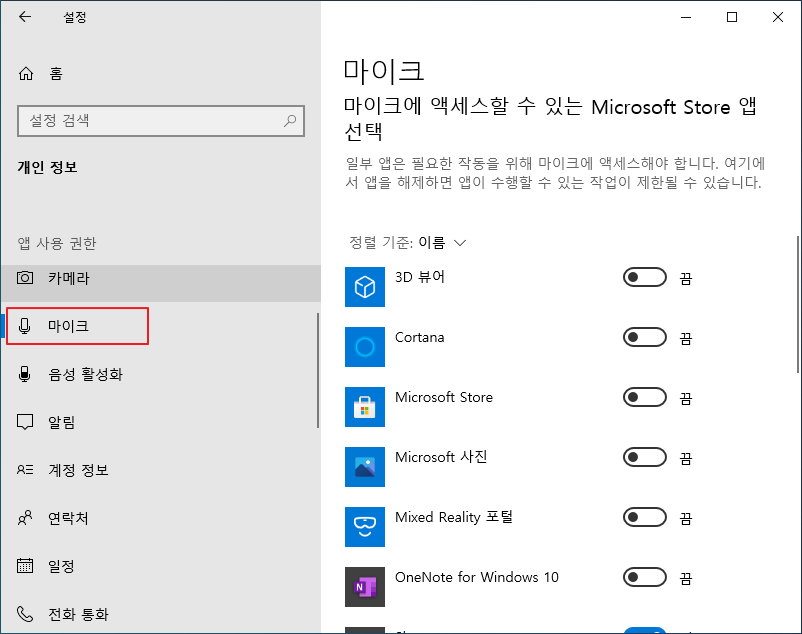
Task: Click the Home house icon
Action: tap(26, 74)
